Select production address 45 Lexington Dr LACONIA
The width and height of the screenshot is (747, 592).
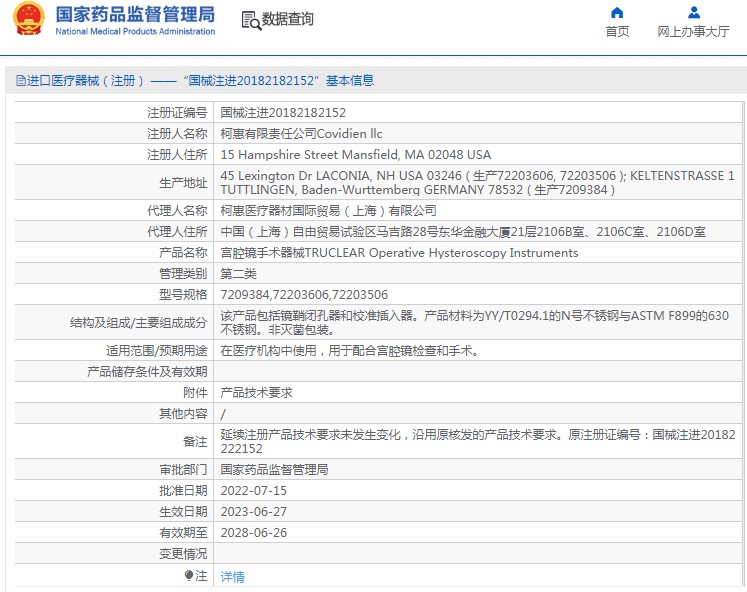pyautogui.click(x=477, y=182)
